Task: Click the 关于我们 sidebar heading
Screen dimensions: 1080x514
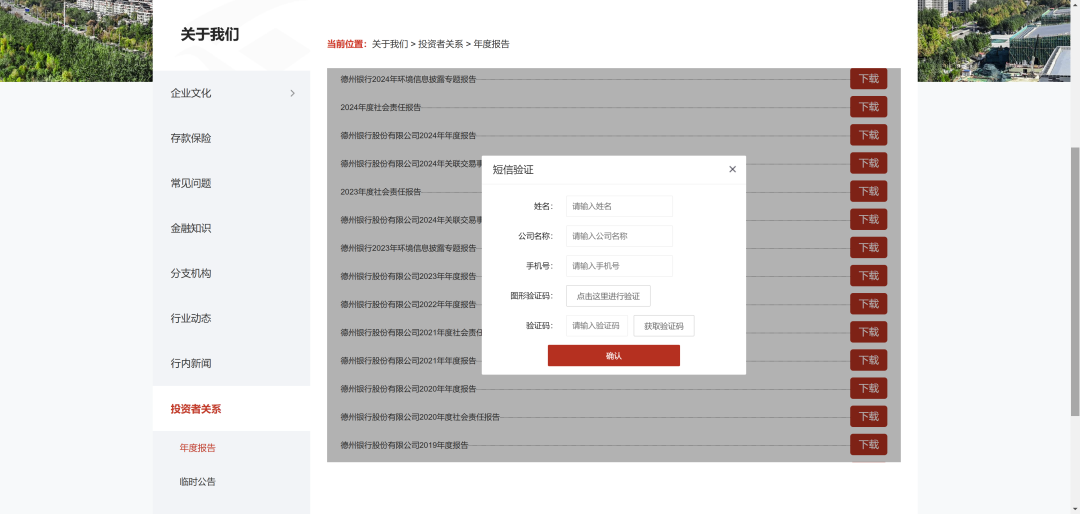Action: tap(209, 34)
